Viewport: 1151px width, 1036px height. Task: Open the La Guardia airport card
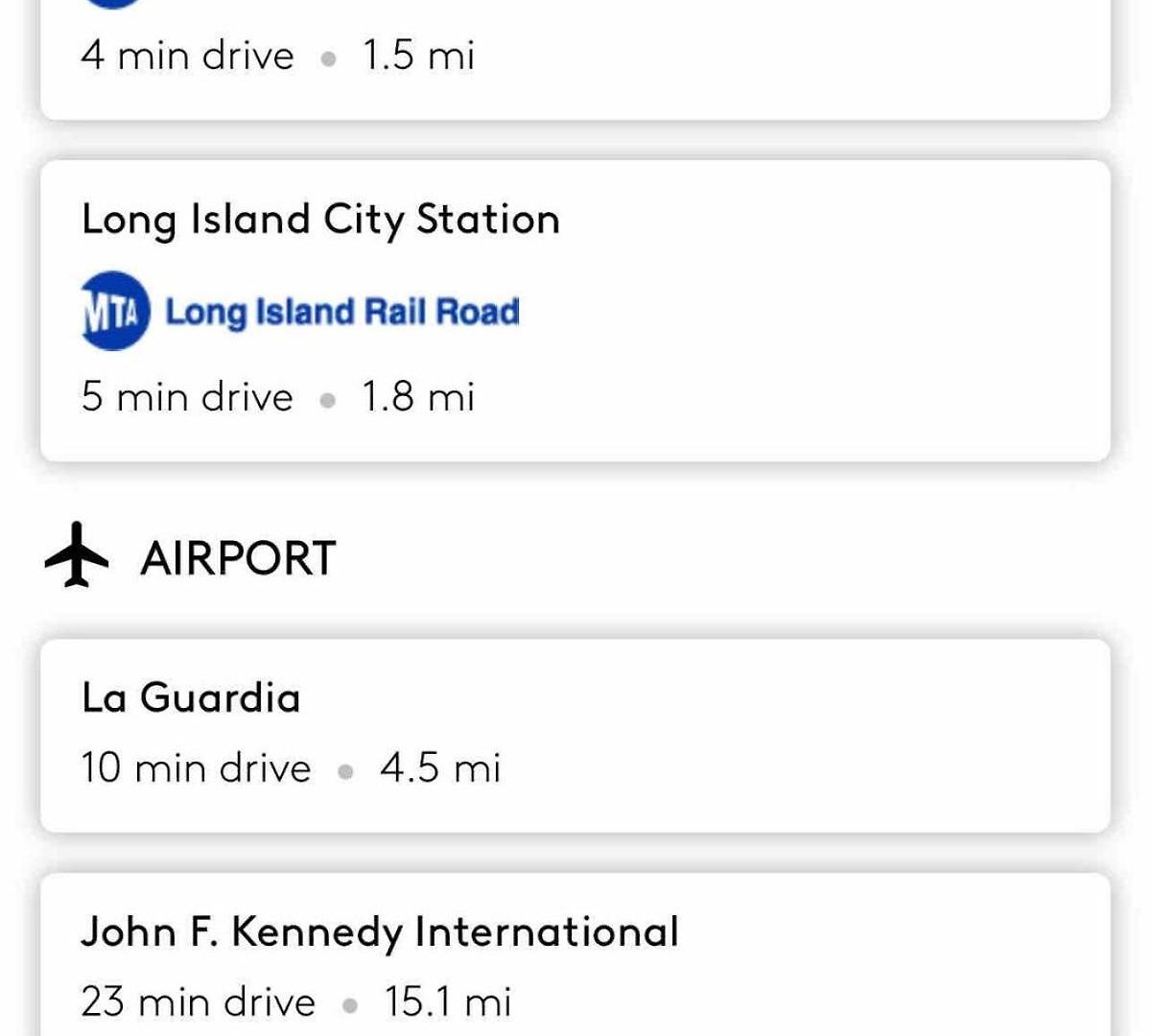575,735
